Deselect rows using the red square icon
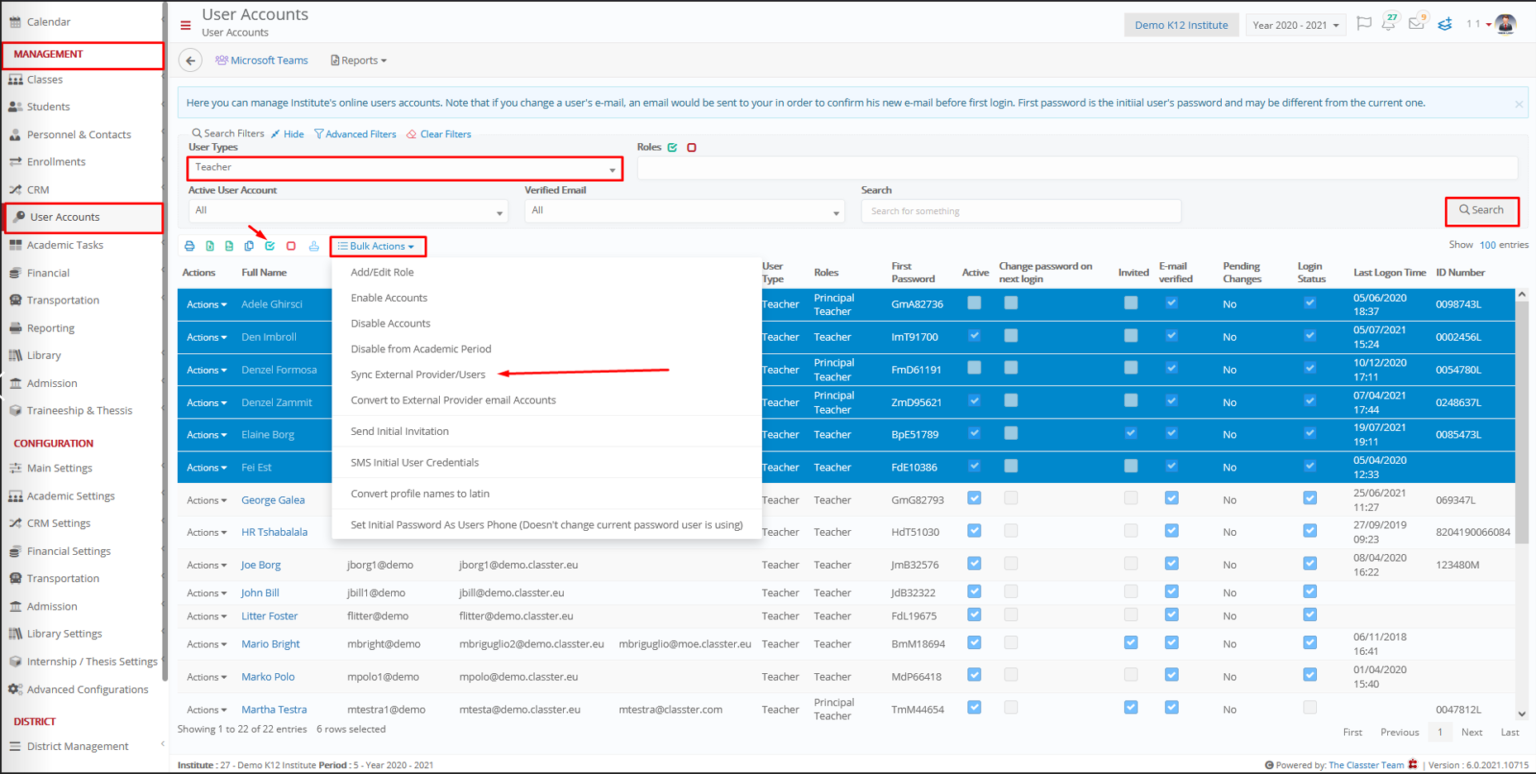The width and height of the screenshot is (1536, 774). click(291, 245)
